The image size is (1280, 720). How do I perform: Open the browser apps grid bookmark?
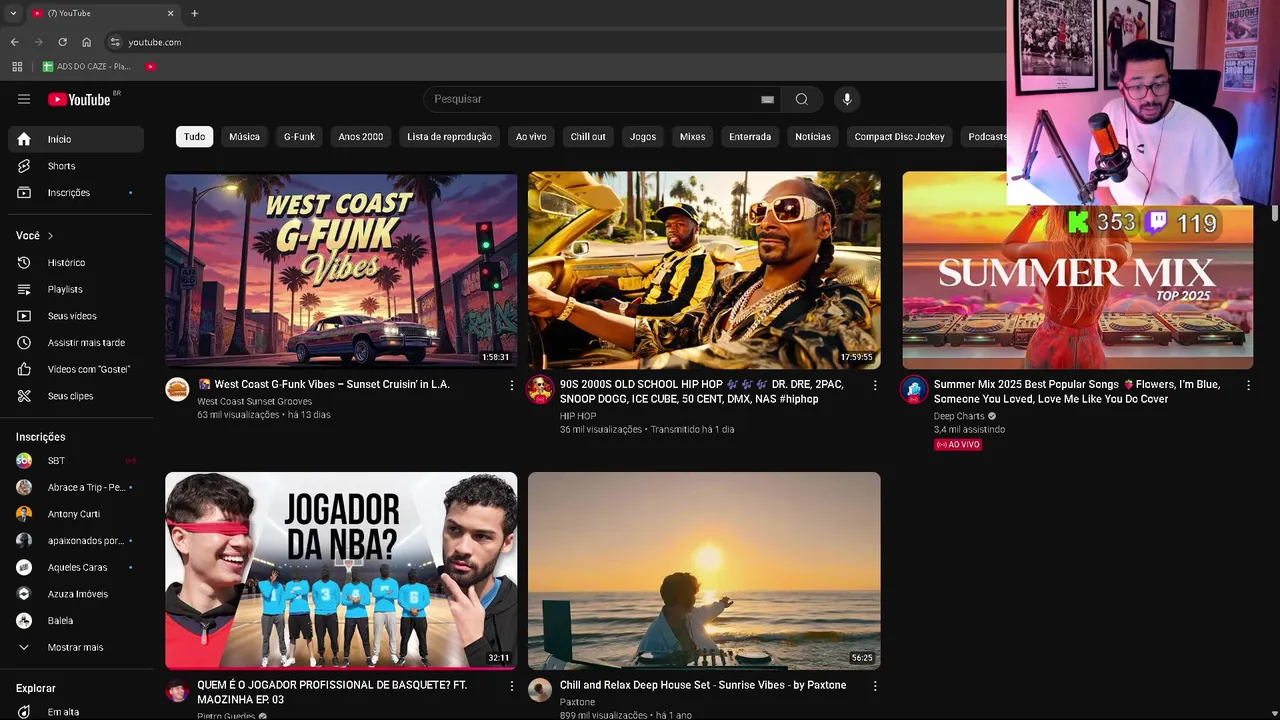[x=17, y=66]
